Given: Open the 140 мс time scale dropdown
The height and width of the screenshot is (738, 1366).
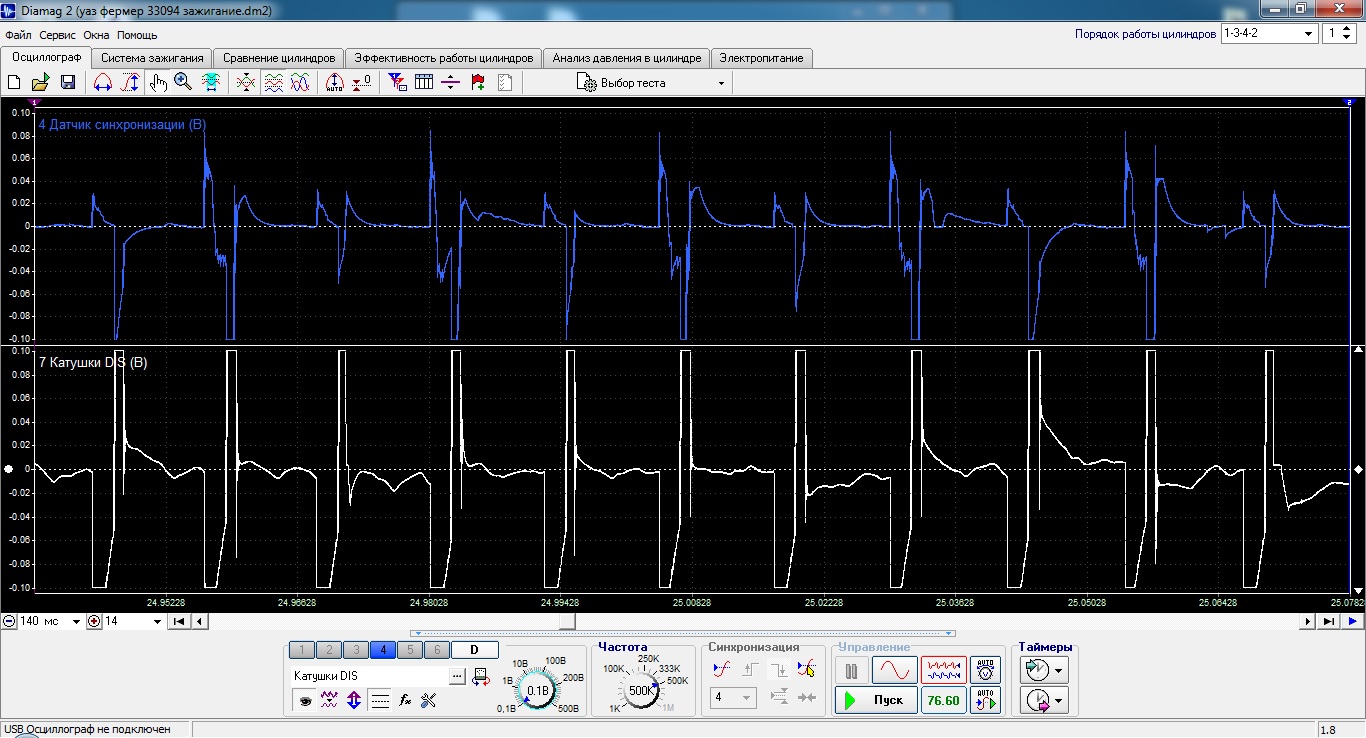Looking at the screenshot, I should (50, 621).
